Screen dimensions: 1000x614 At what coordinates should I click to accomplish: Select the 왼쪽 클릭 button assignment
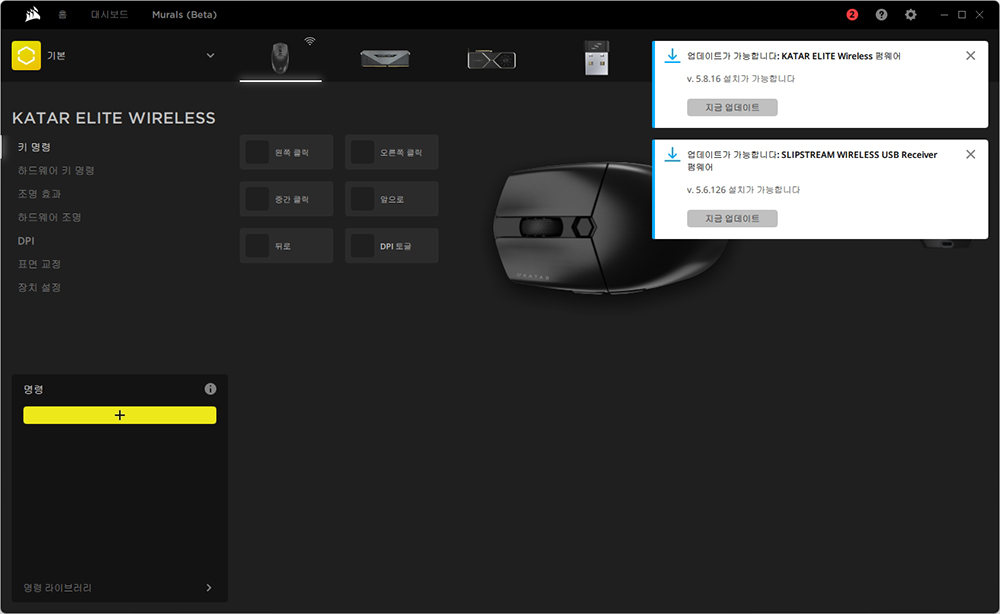click(286, 152)
